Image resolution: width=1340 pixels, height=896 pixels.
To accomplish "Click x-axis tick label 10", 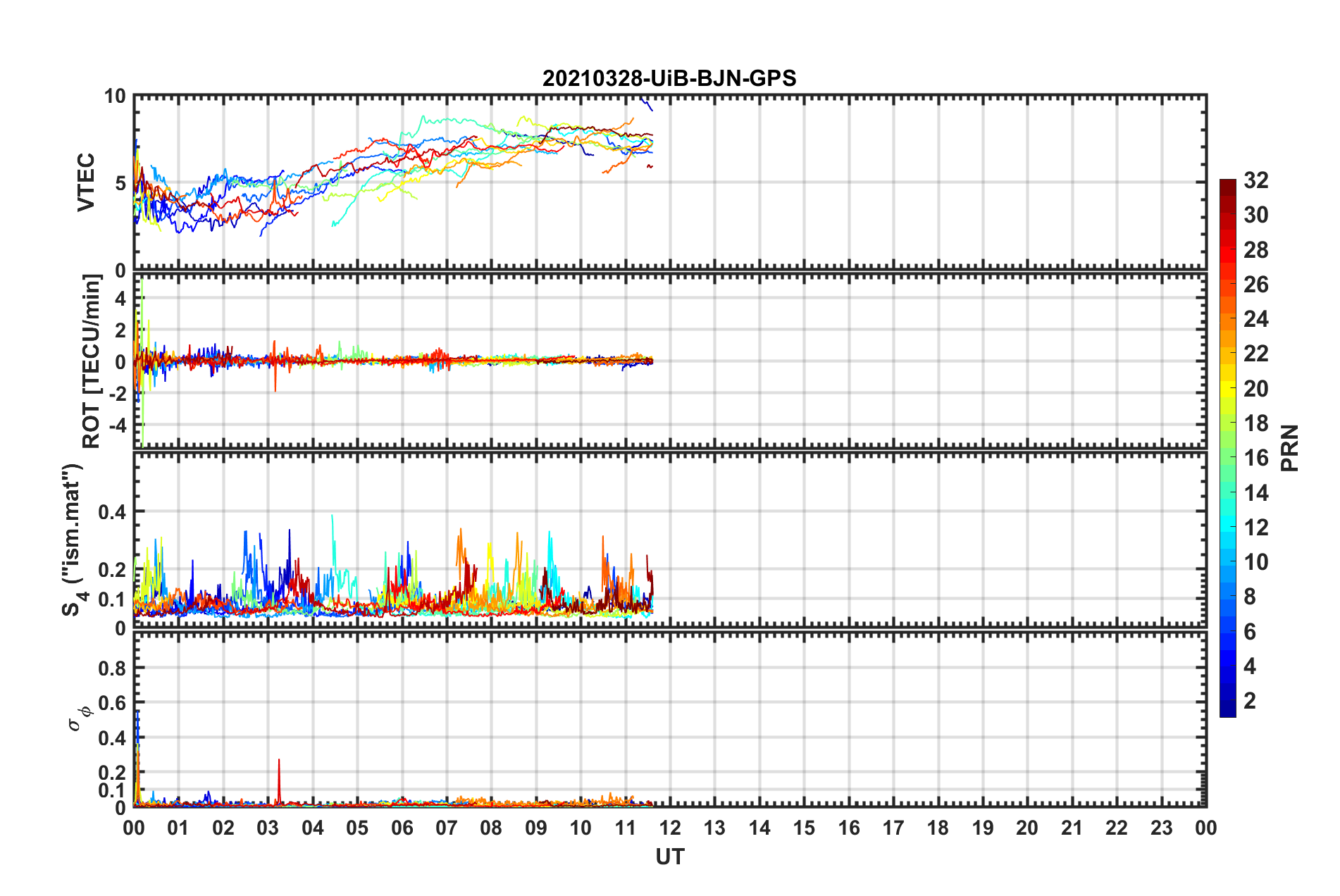I will (581, 828).
